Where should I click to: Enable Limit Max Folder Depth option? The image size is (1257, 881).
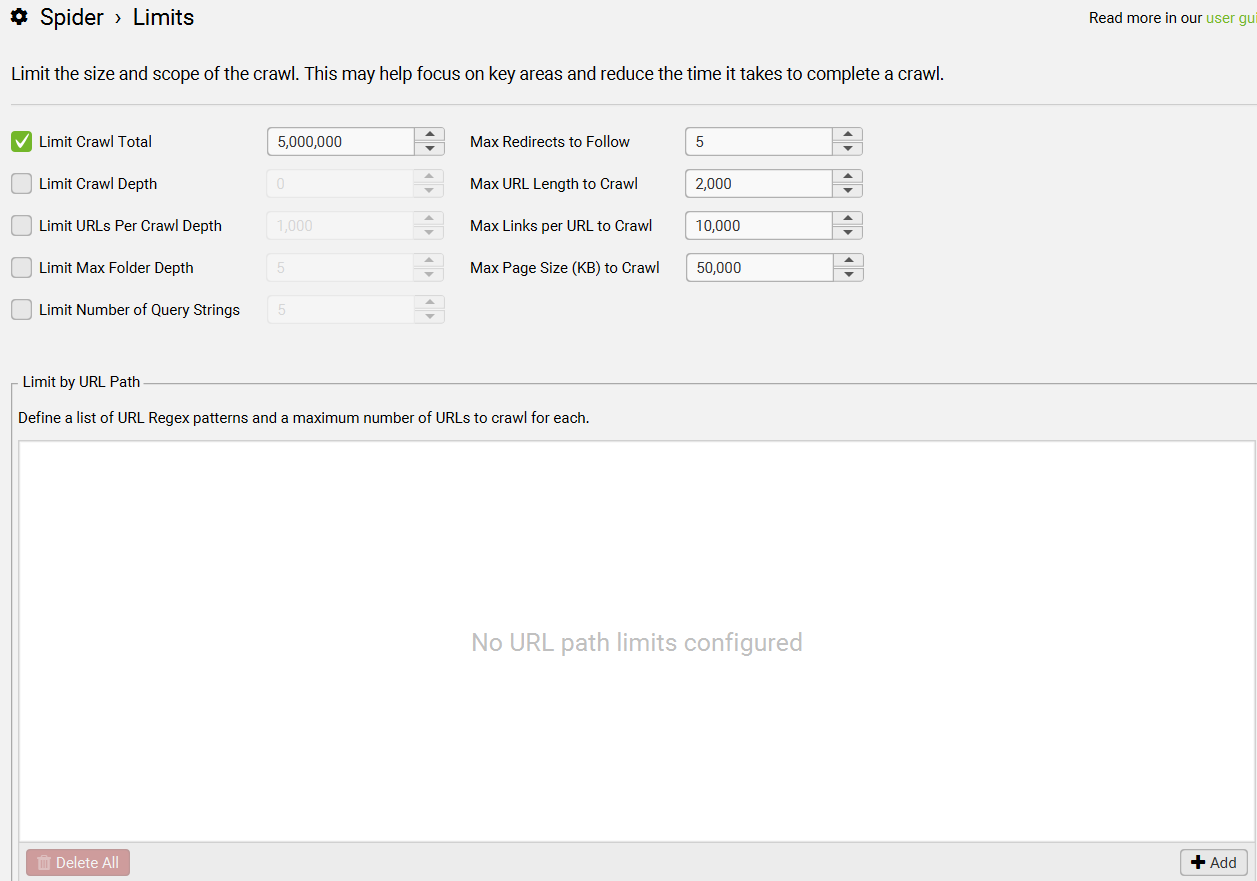pos(22,268)
